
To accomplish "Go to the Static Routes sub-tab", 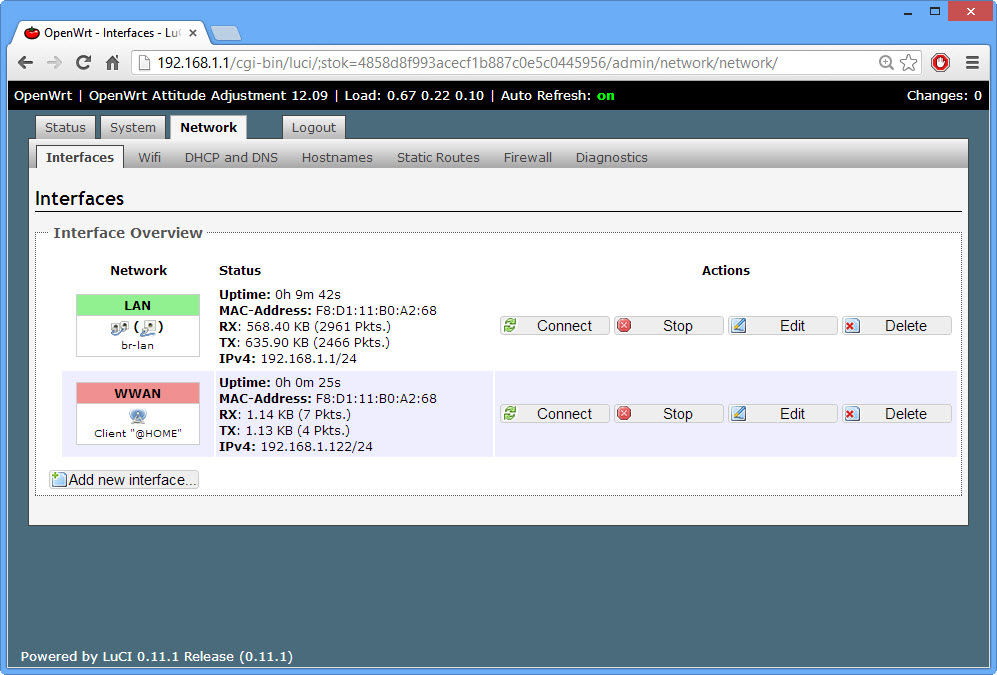I will 438,157.
